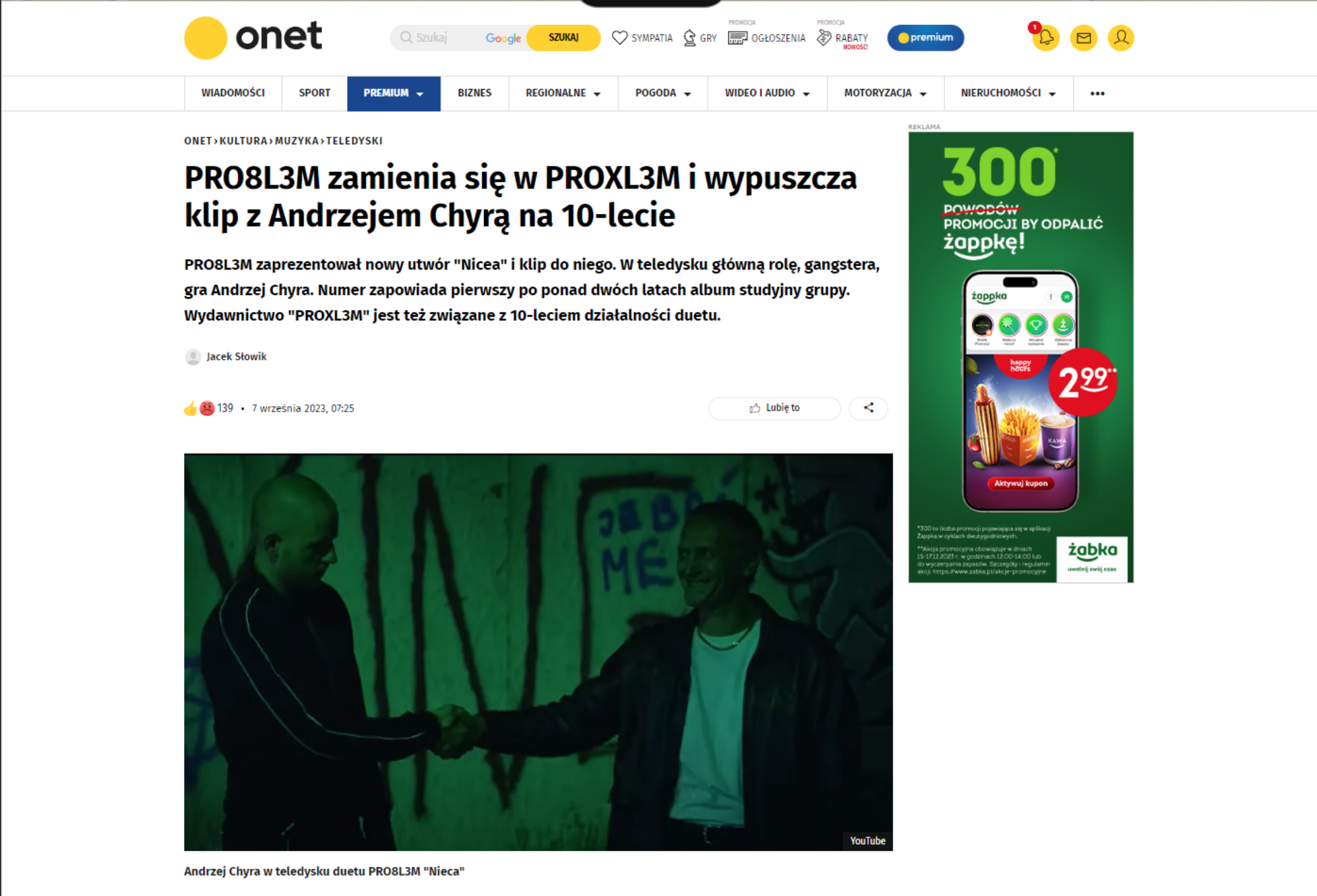Click the share icon button
This screenshot has width=1317, height=896.
click(868, 408)
